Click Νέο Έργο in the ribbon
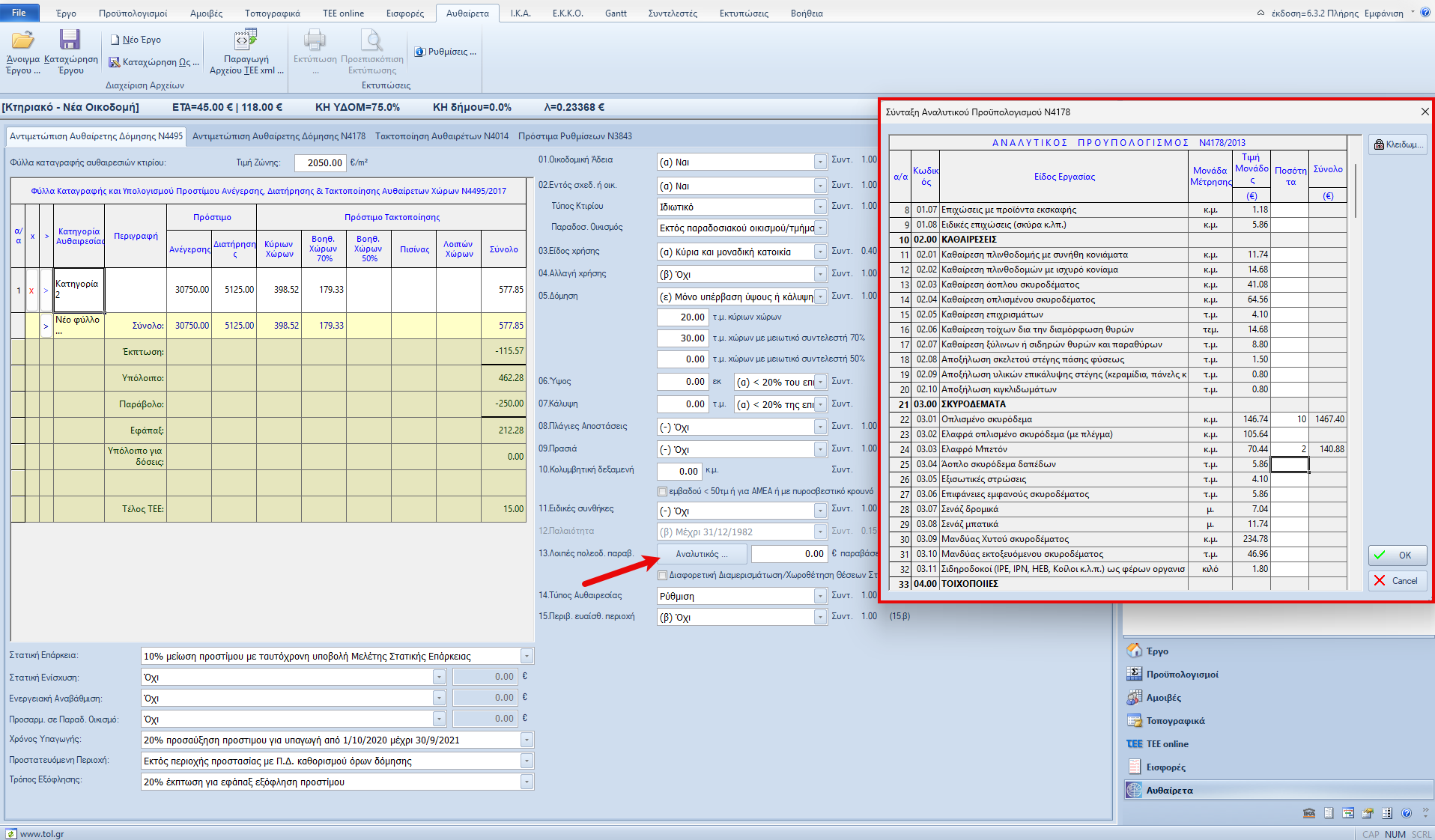 [x=136, y=40]
